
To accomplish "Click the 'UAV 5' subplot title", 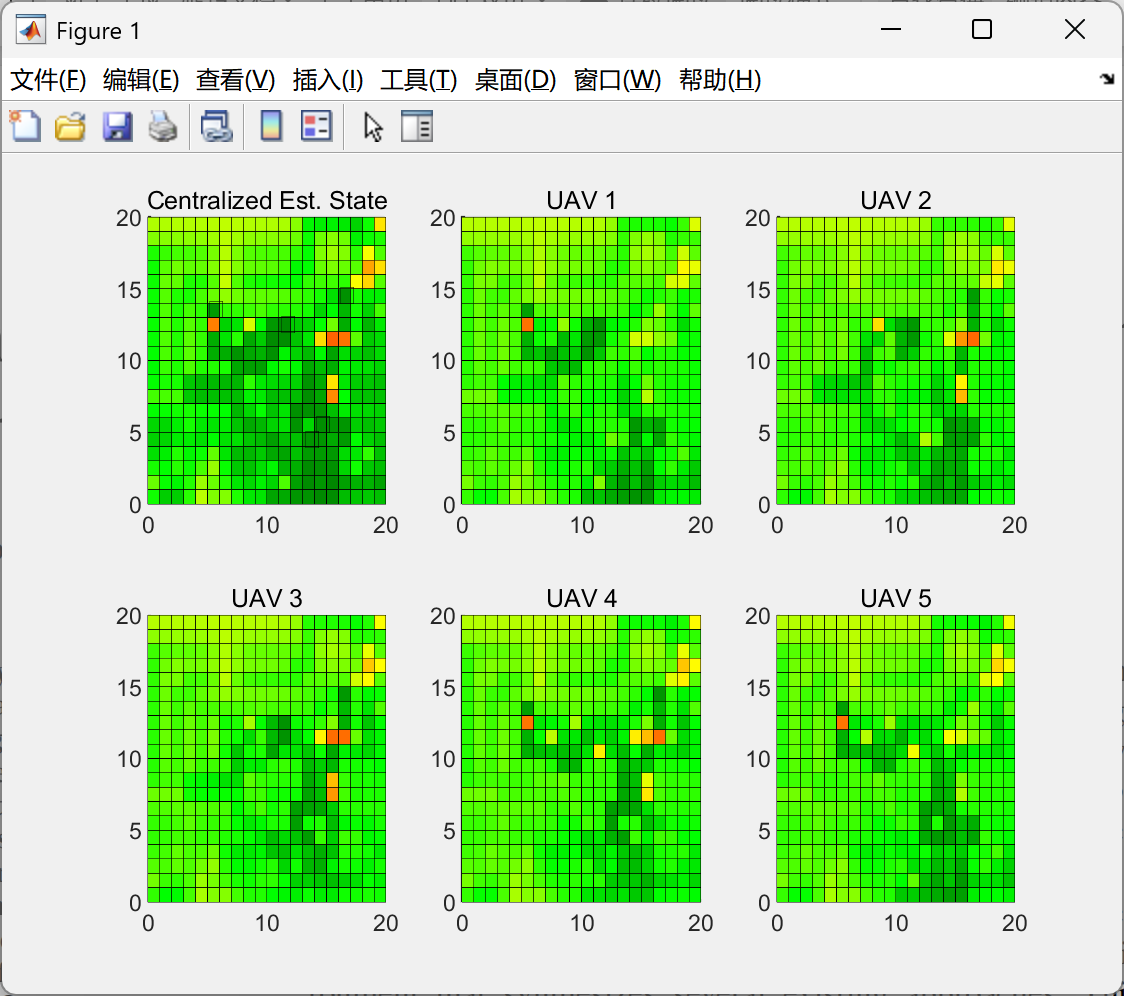I will tap(895, 598).
